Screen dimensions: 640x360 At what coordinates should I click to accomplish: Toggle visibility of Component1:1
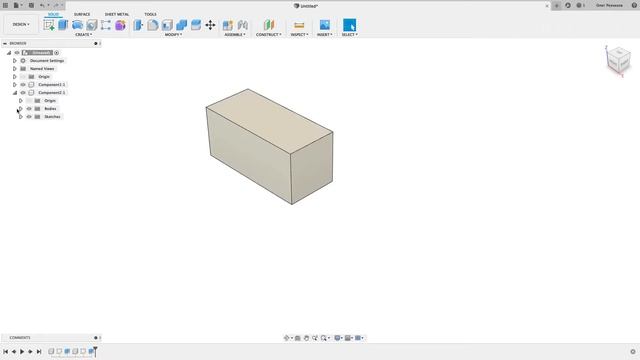[x=23, y=84]
